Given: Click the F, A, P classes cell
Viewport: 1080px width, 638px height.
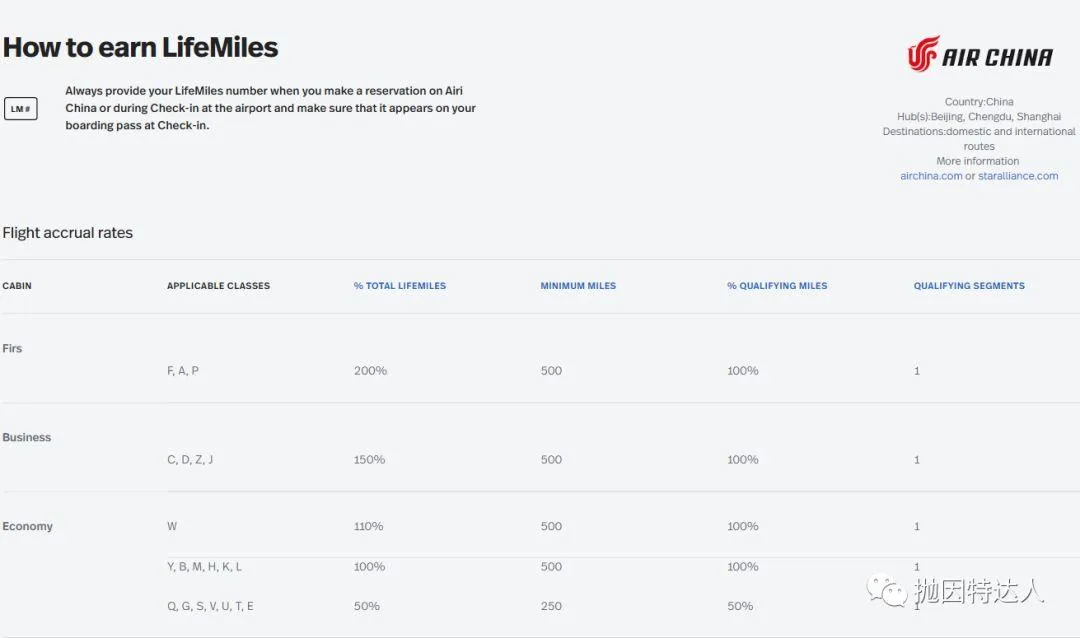Looking at the screenshot, I should [x=183, y=371].
